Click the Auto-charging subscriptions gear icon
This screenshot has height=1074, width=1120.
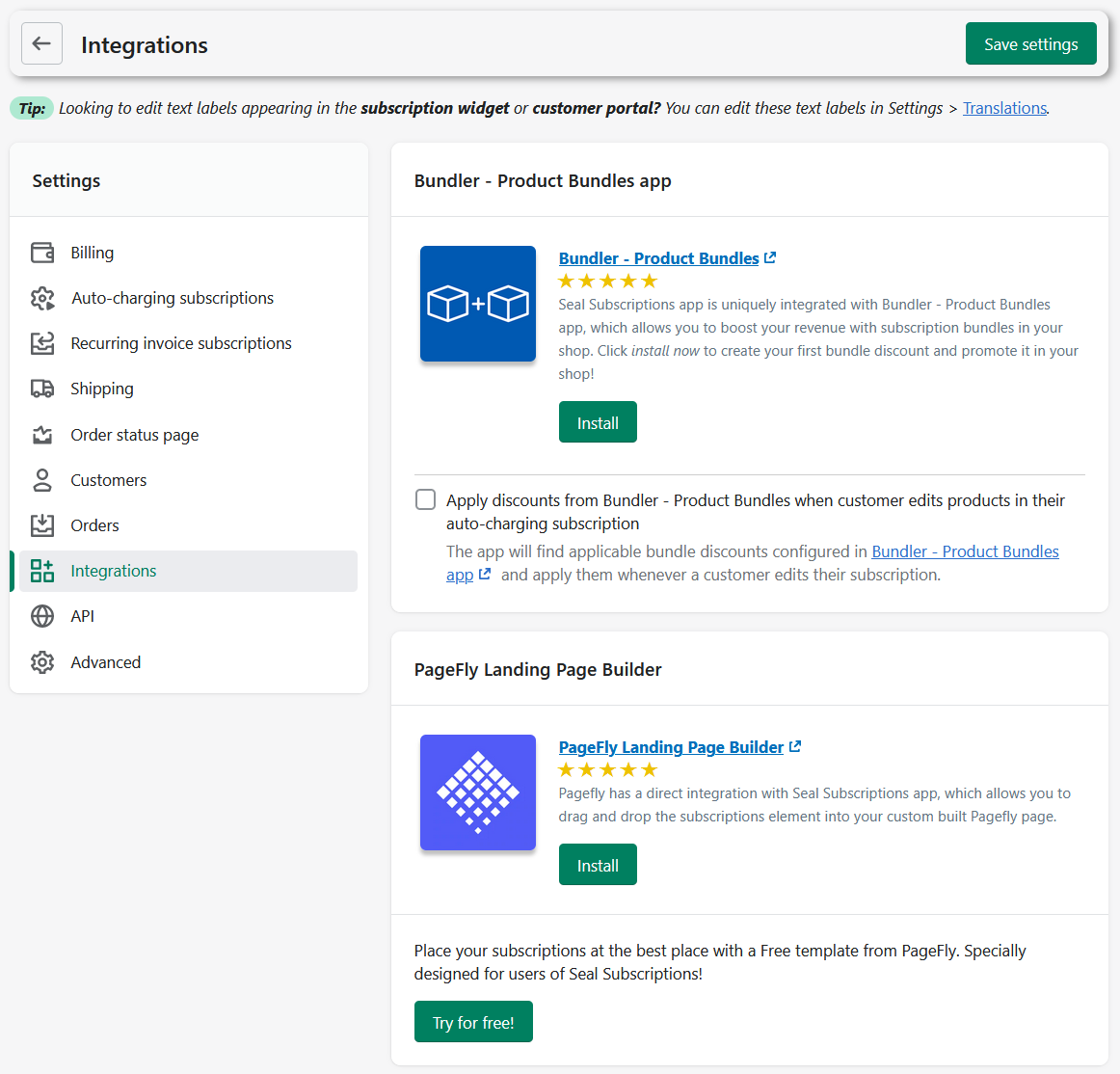(x=42, y=298)
